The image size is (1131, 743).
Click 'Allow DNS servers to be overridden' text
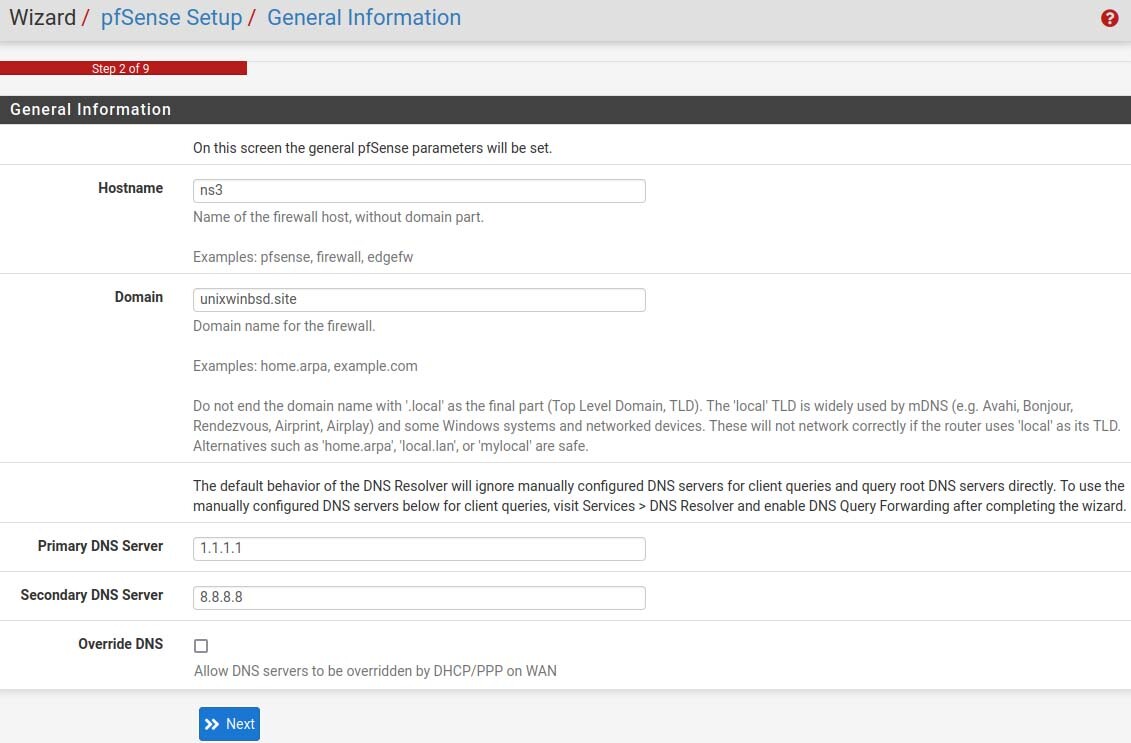coord(375,671)
